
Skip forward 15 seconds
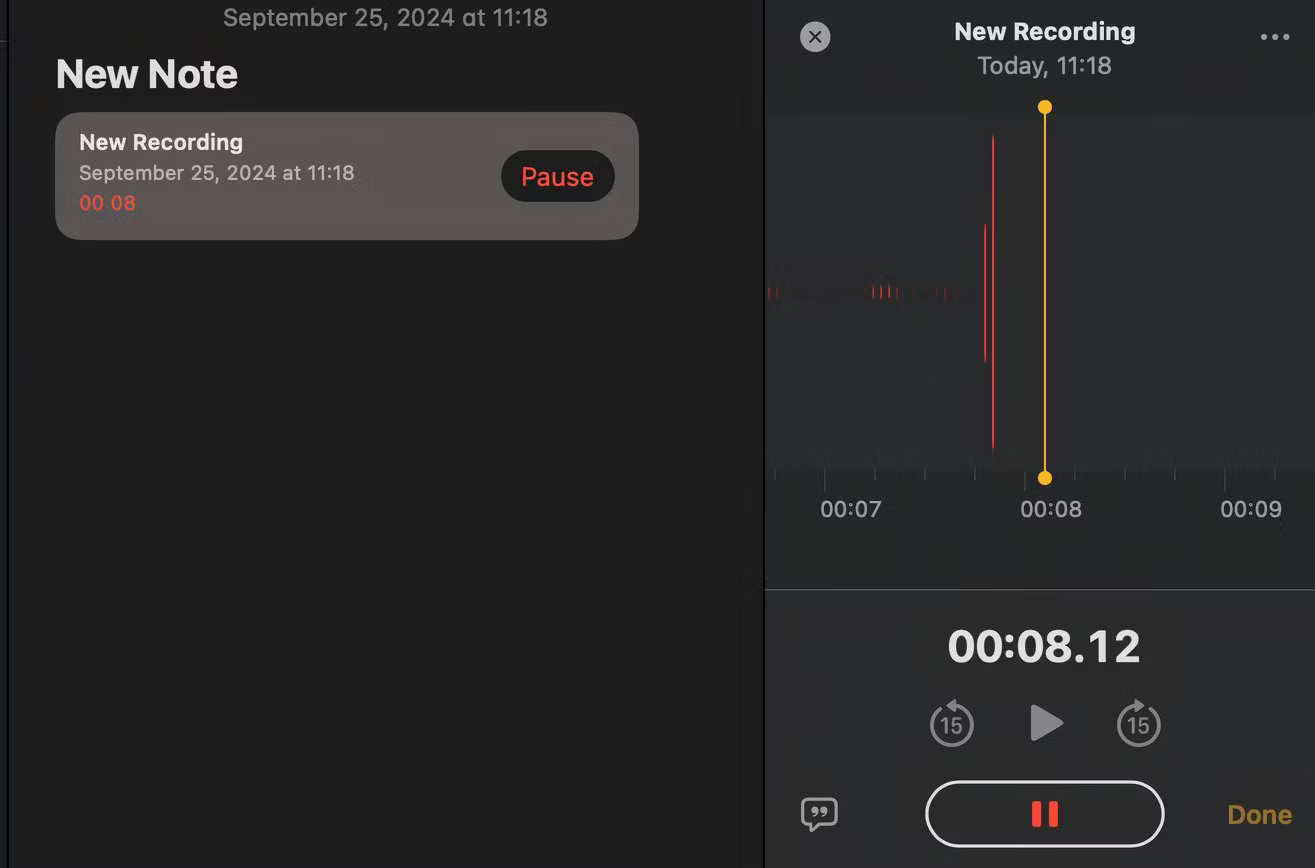point(1138,723)
